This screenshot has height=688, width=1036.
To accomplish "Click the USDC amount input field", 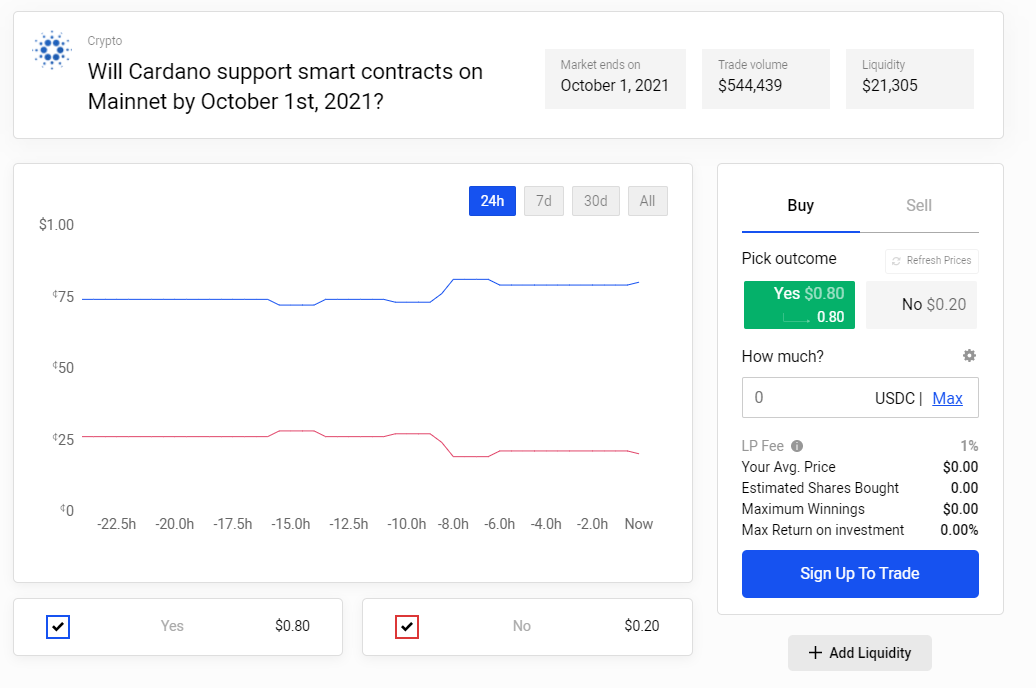I will click(x=860, y=397).
